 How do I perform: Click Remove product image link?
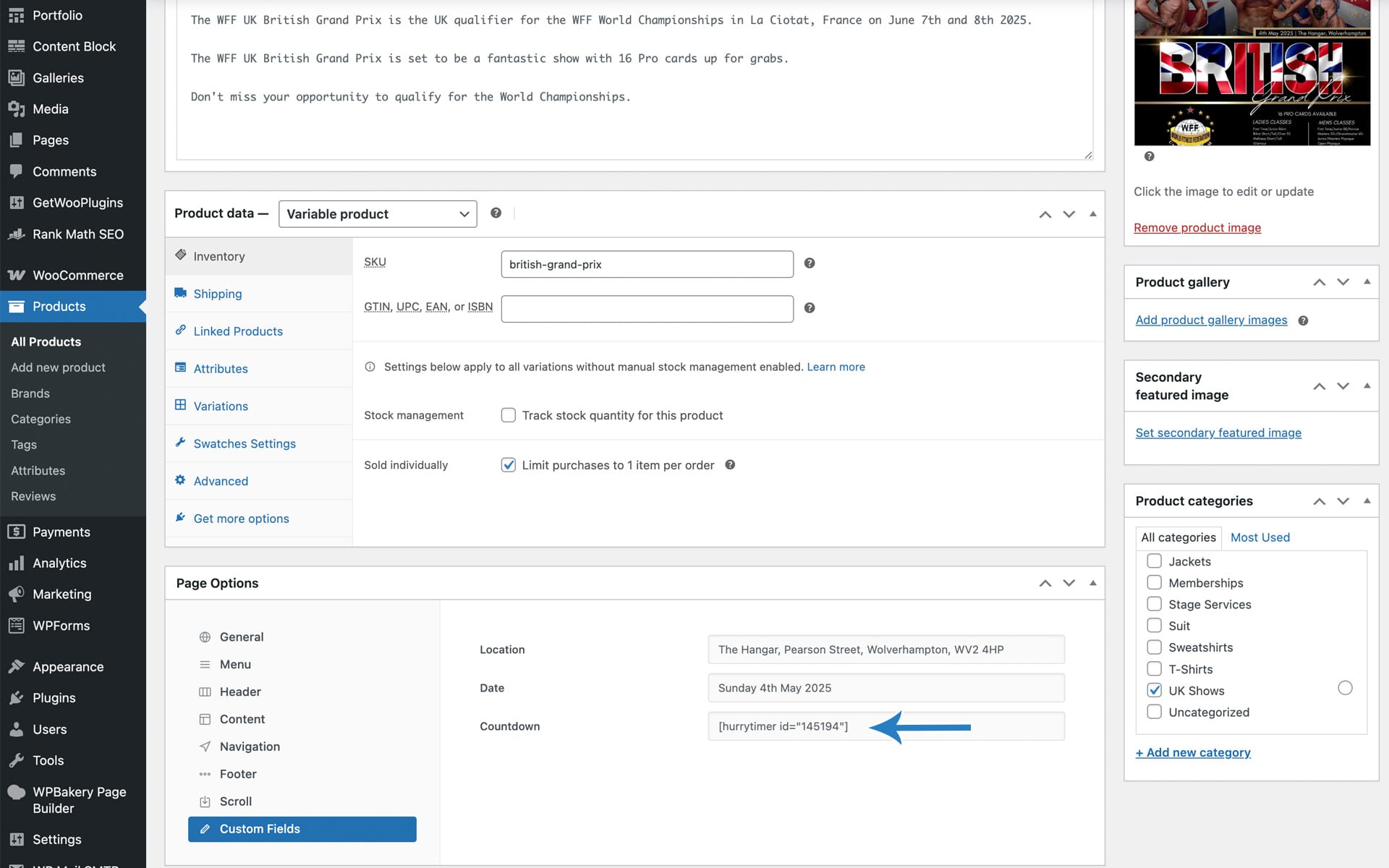(x=1197, y=228)
